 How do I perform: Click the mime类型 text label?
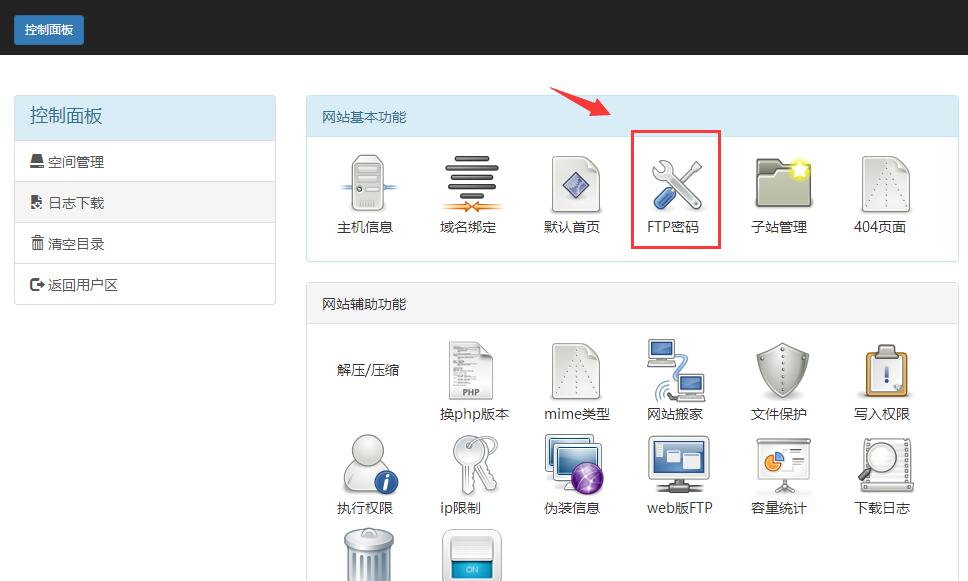click(577, 414)
